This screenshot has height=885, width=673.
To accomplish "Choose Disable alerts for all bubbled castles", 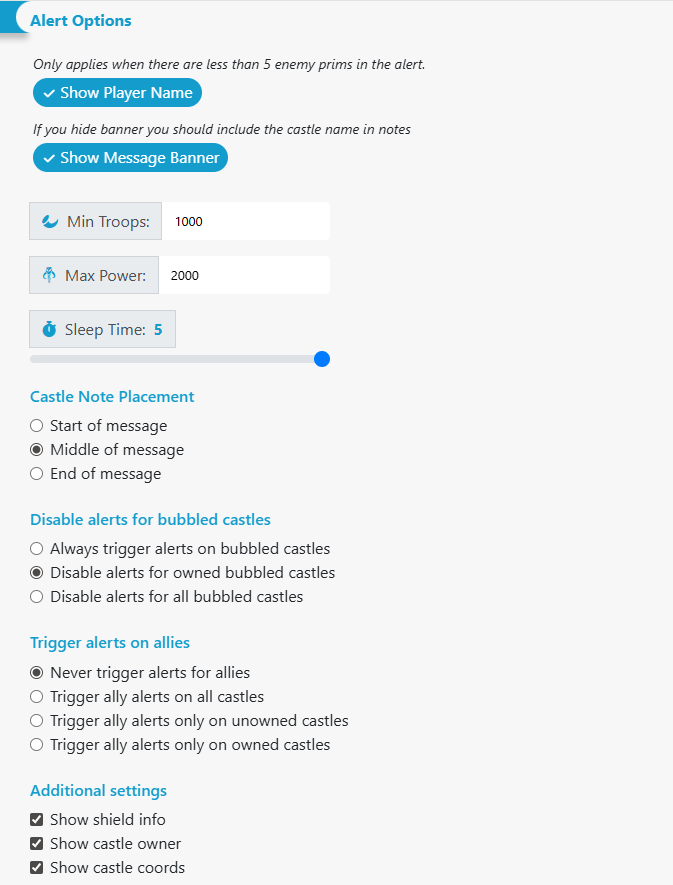I will click(x=36, y=596).
